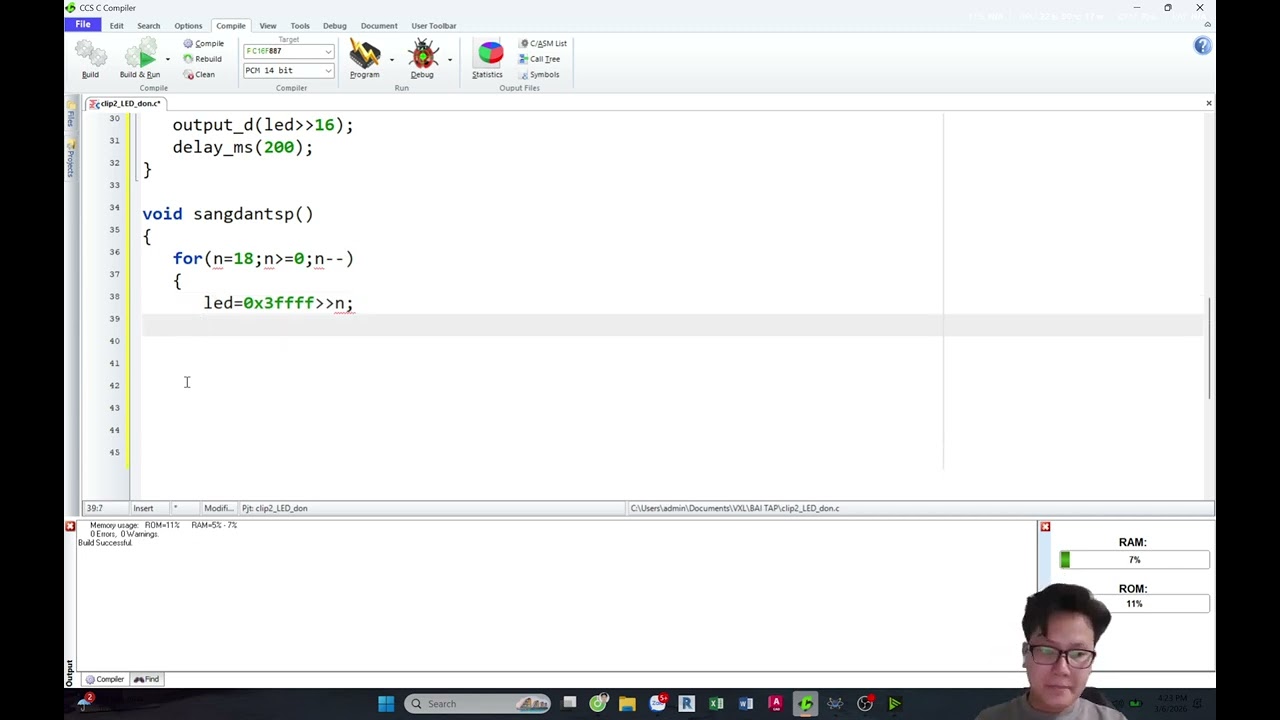
Task: Click the Windows Start button
Action: click(x=386, y=704)
